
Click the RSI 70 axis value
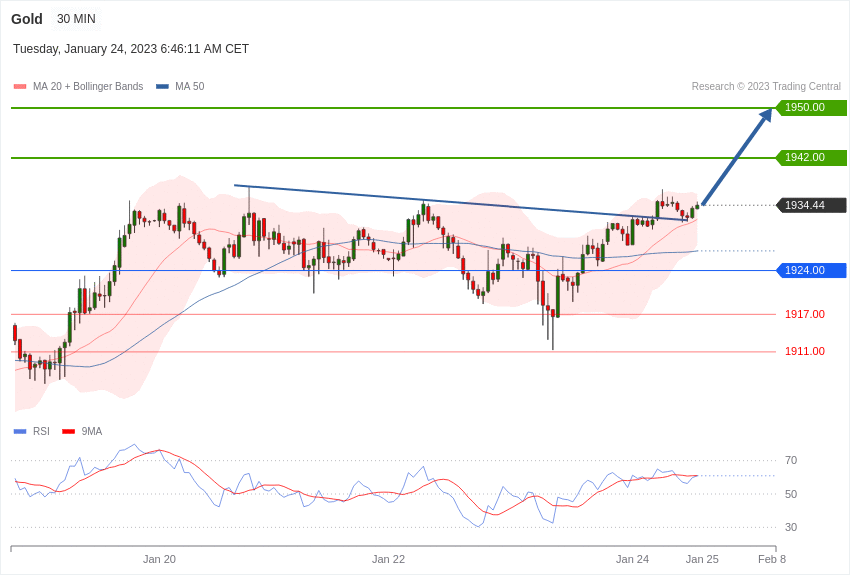coord(791,461)
